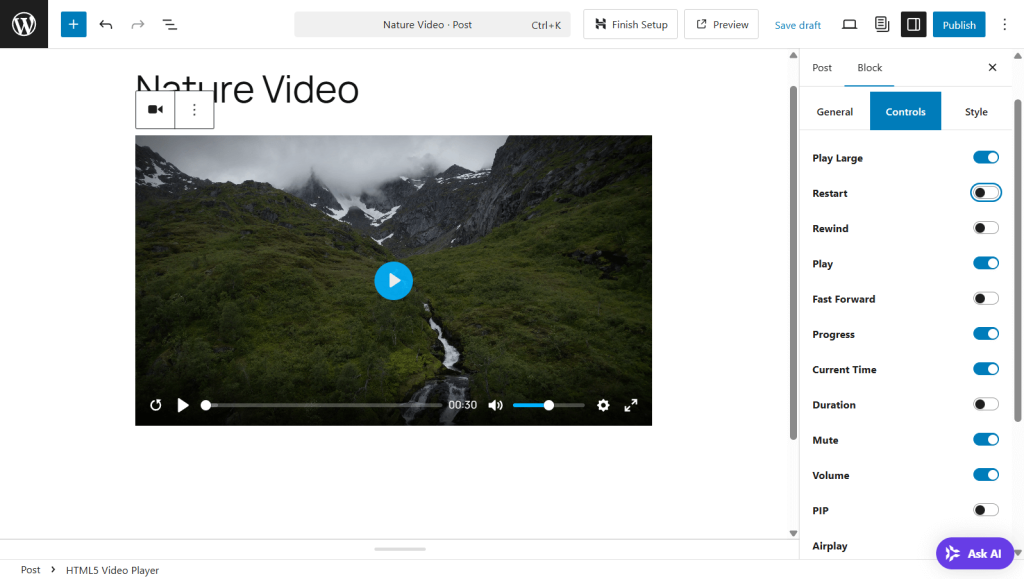Open the block inserter
Viewport: 1024px width, 579px height.
(x=72, y=24)
